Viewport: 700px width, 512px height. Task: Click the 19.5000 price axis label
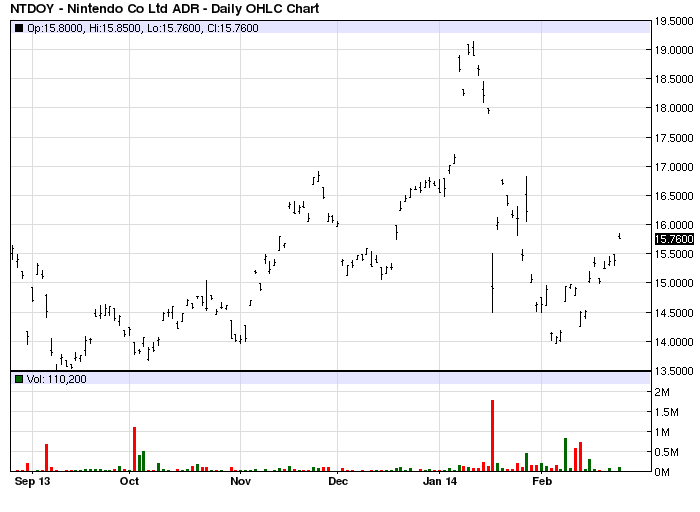click(x=674, y=21)
